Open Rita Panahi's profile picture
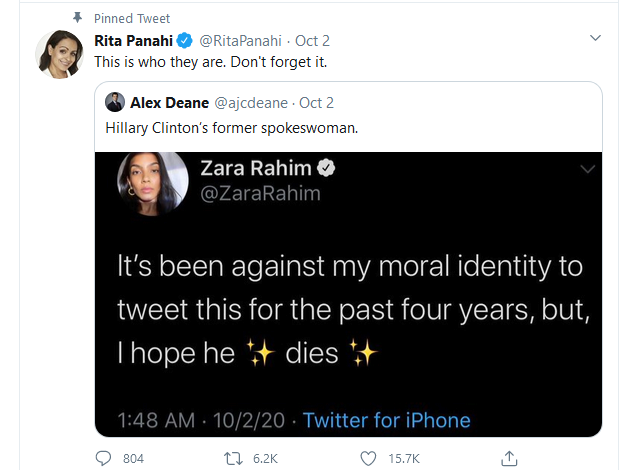 pyautogui.click(x=59, y=55)
